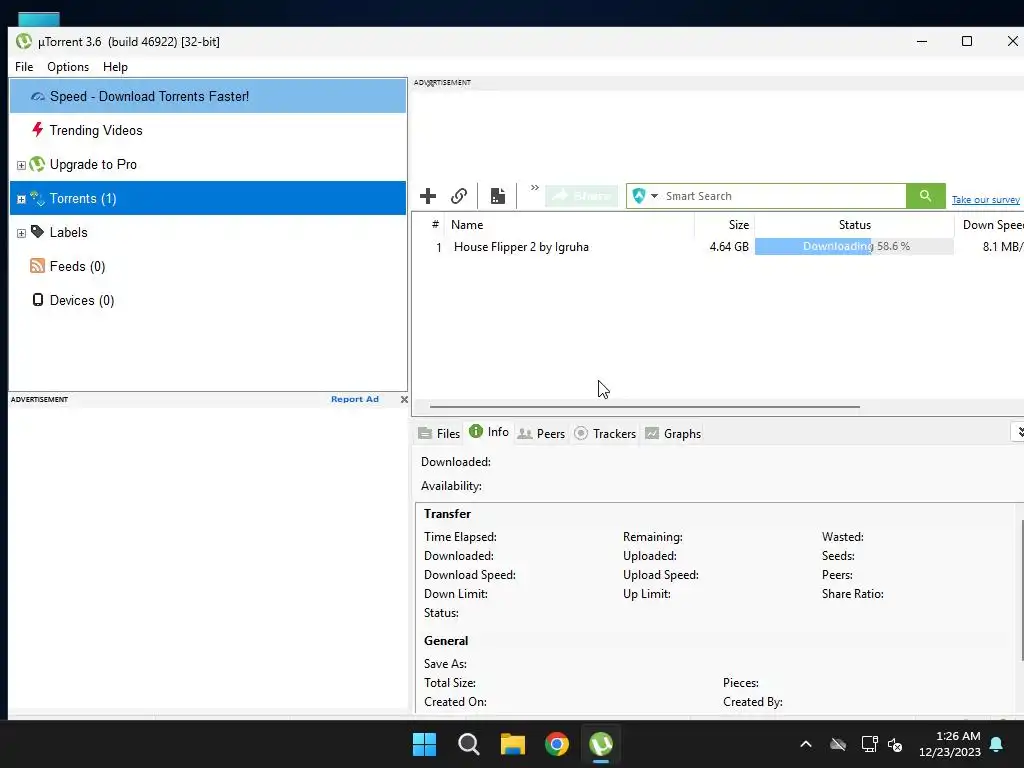The width and height of the screenshot is (1024, 768).
Task: Open the taskbar clock and date
Action: 949,744
